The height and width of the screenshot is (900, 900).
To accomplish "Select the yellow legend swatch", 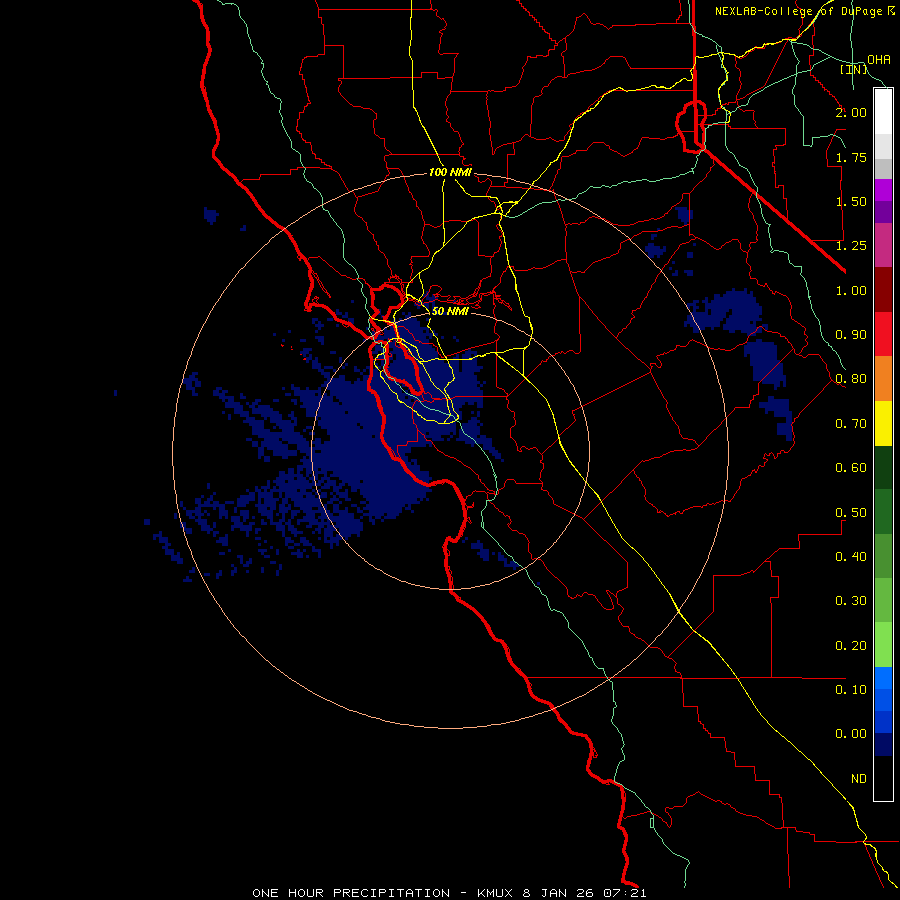I will click(883, 423).
